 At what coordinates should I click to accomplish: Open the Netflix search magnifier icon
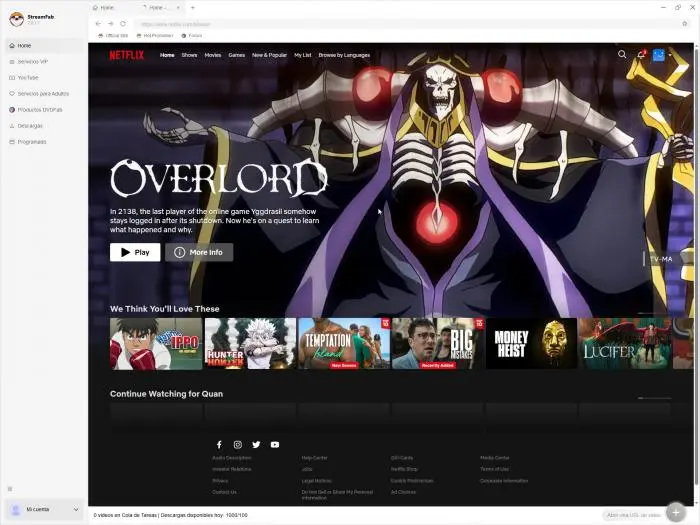tap(622, 54)
